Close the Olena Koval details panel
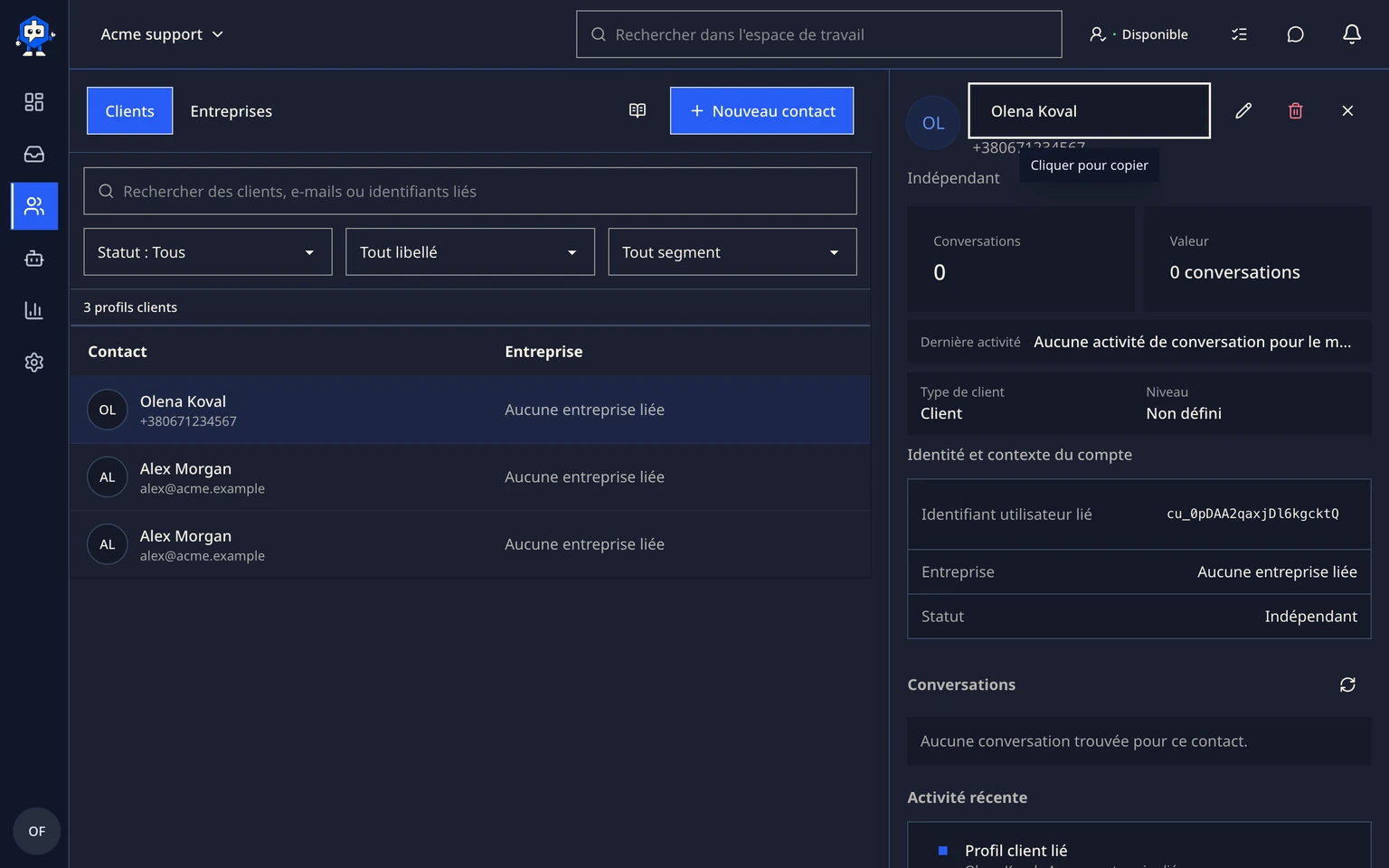The height and width of the screenshot is (868, 1389). 1347,110
